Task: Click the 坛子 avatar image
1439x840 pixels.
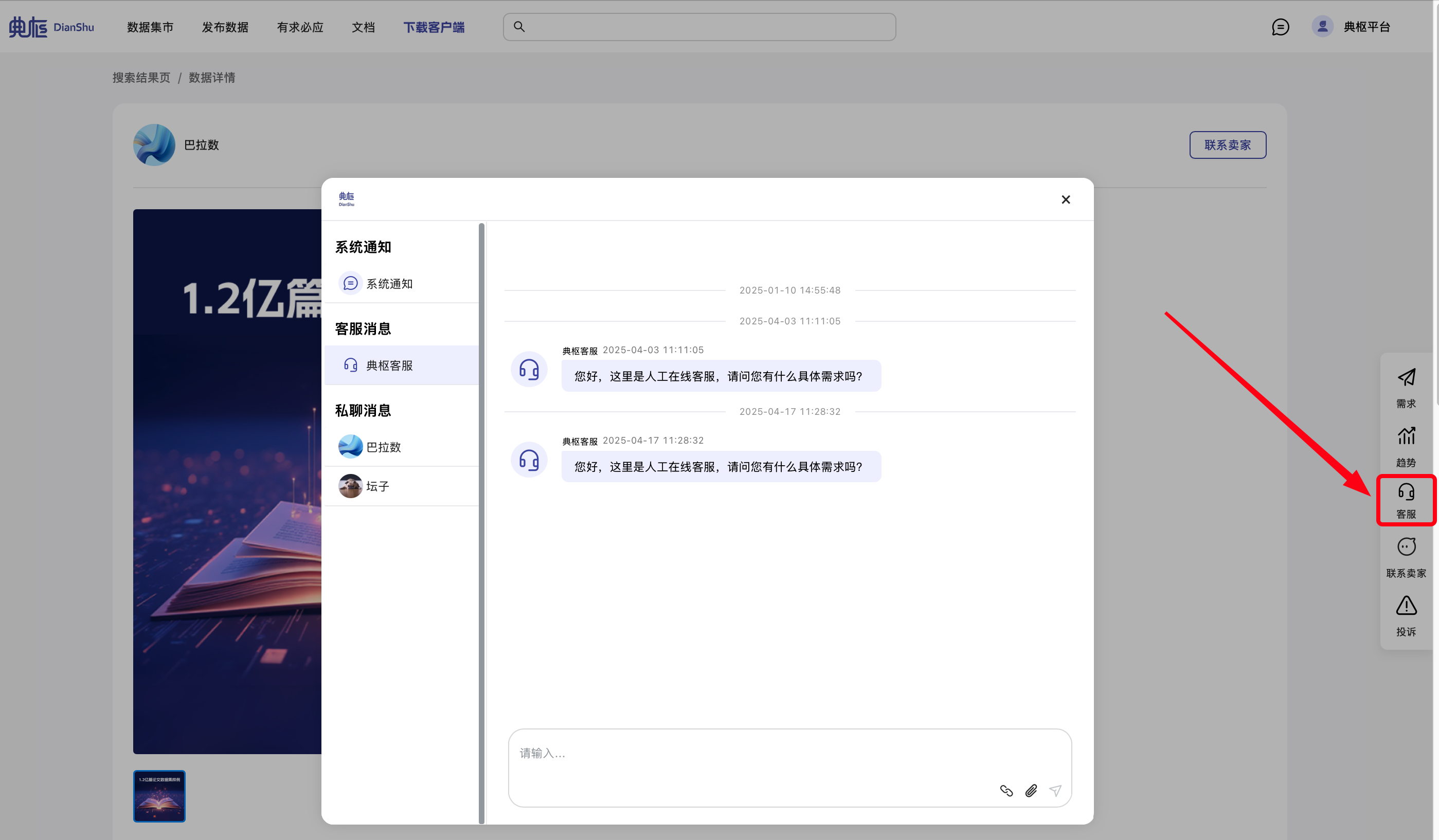Action: coord(351,486)
